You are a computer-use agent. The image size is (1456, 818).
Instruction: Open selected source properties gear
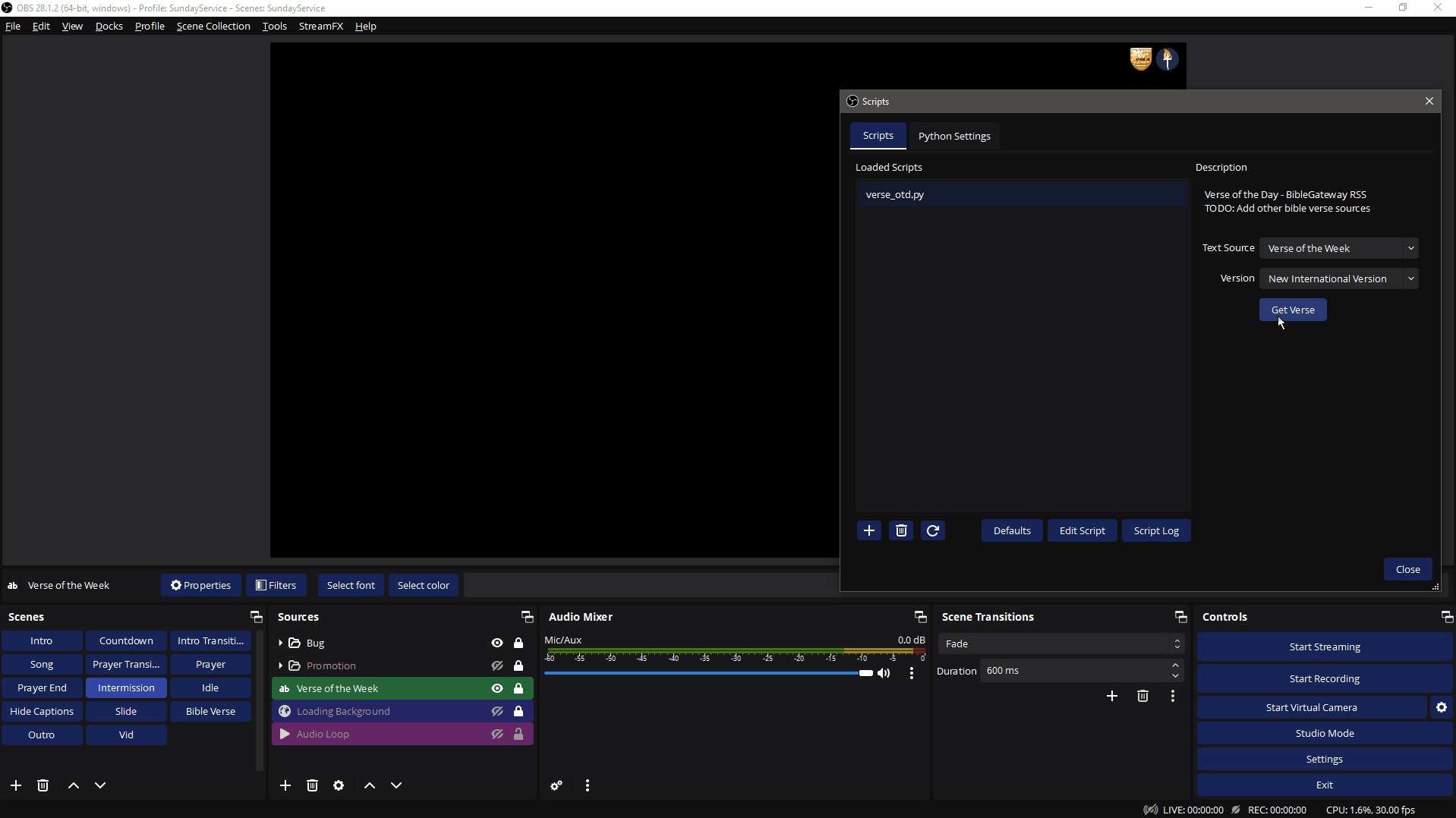(339, 785)
